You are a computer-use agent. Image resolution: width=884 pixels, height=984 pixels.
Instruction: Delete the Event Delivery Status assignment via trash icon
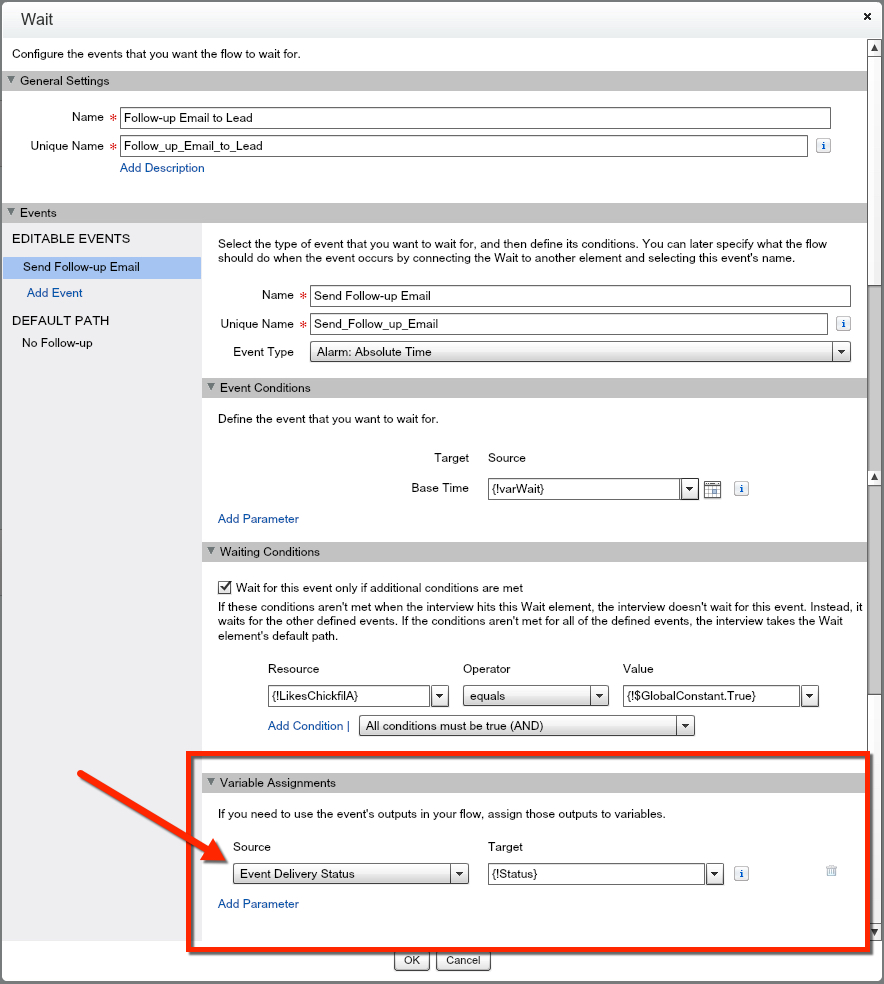point(831,871)
